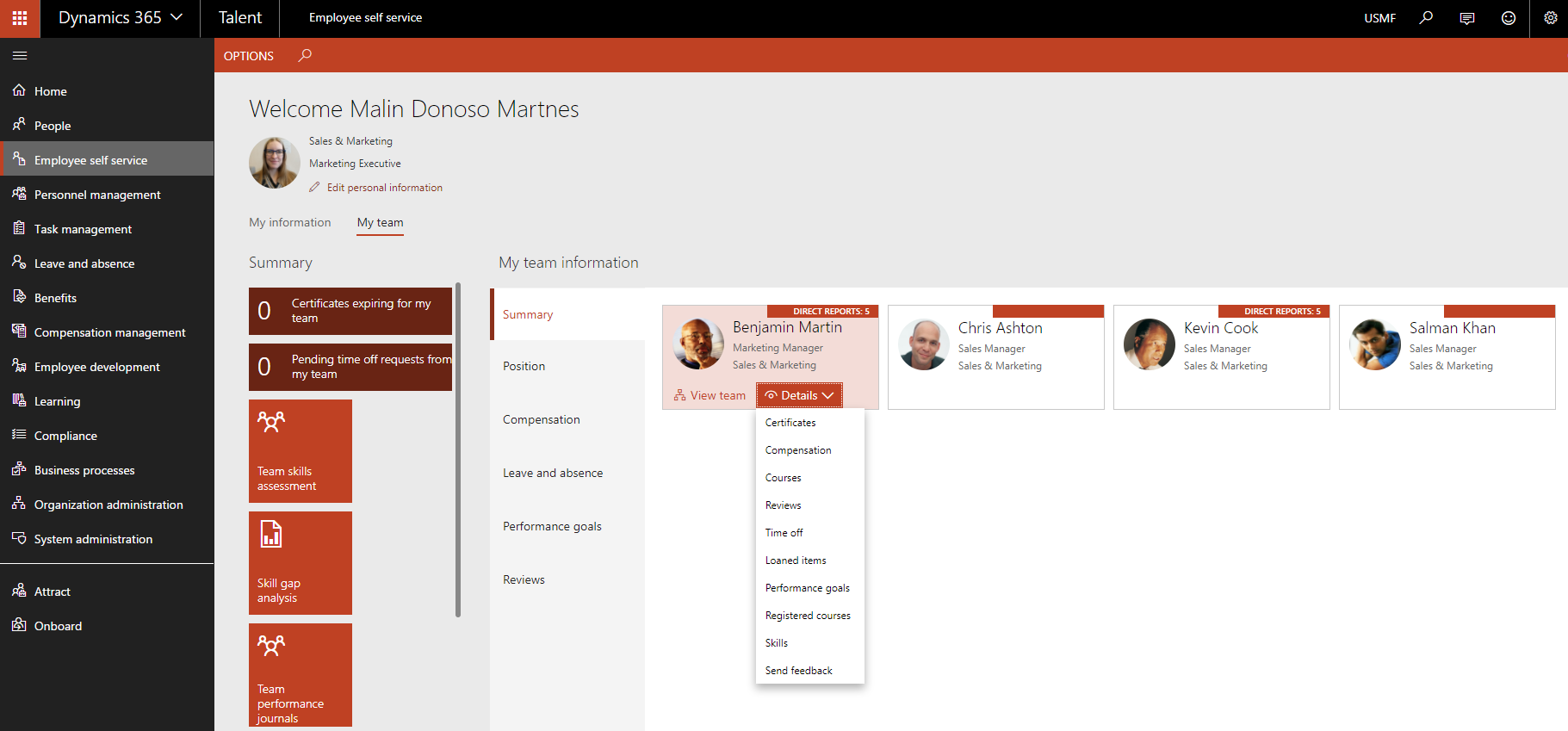Screen dimensions: 1568x731
Task: Choose Performance goals from the Details menu
Action: (x=809, y=588)
